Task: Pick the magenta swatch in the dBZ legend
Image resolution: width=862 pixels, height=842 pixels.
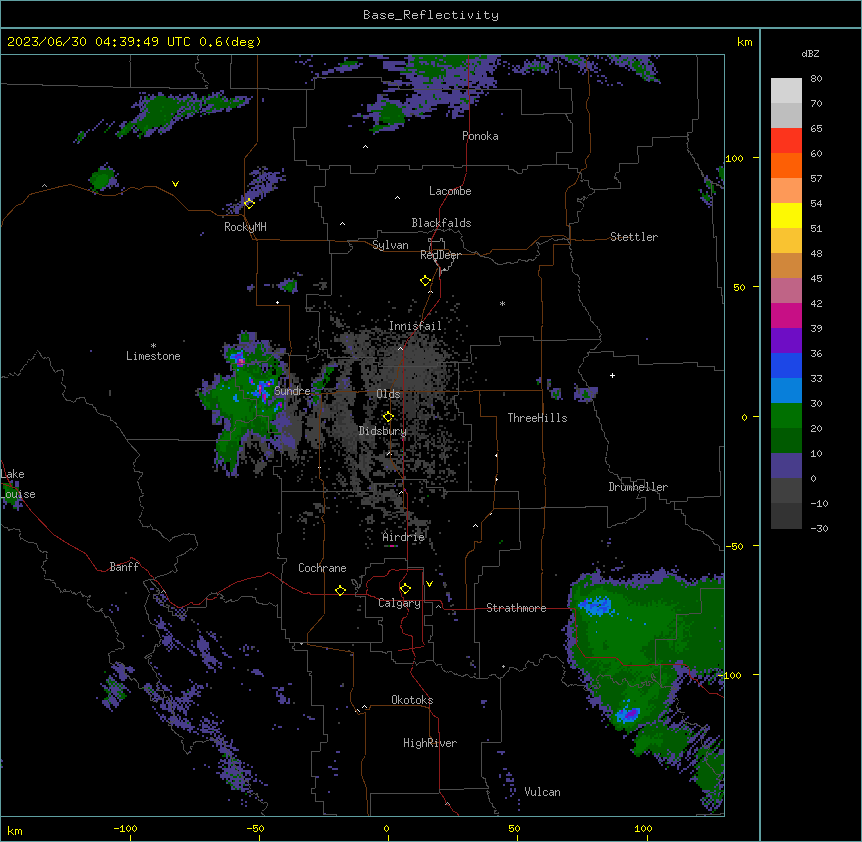Action: pyautogui.click(x=786, y=315)
